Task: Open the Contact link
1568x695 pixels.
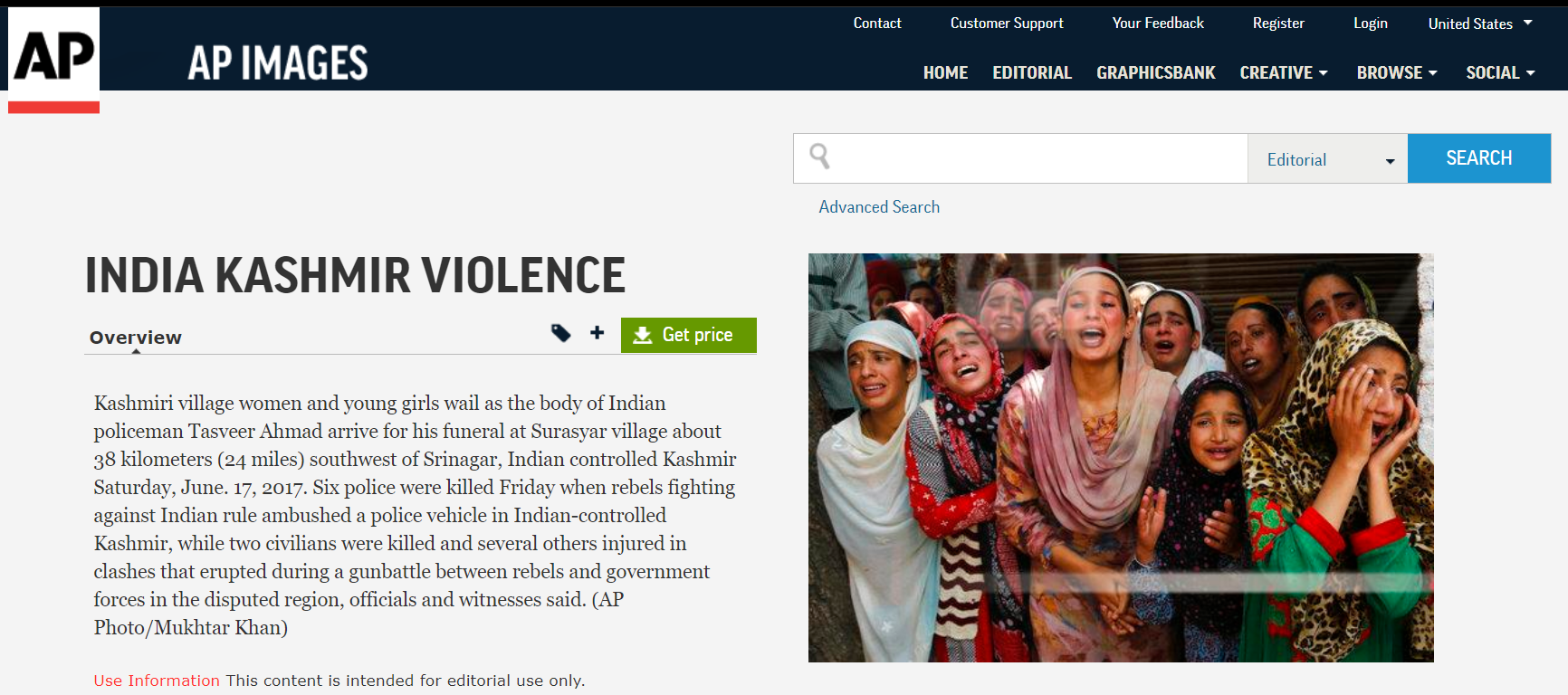Action: click(x=877, y=24)
